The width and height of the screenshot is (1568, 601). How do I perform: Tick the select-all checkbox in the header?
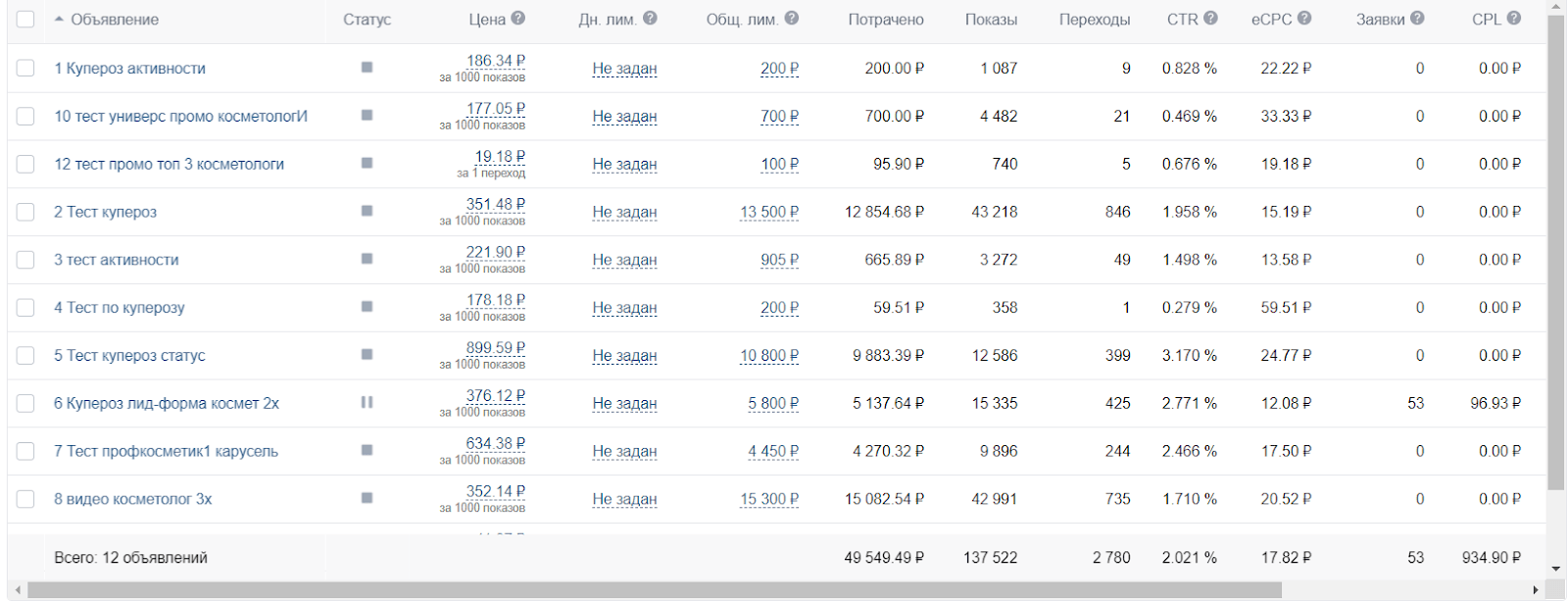tap(25, 20)
